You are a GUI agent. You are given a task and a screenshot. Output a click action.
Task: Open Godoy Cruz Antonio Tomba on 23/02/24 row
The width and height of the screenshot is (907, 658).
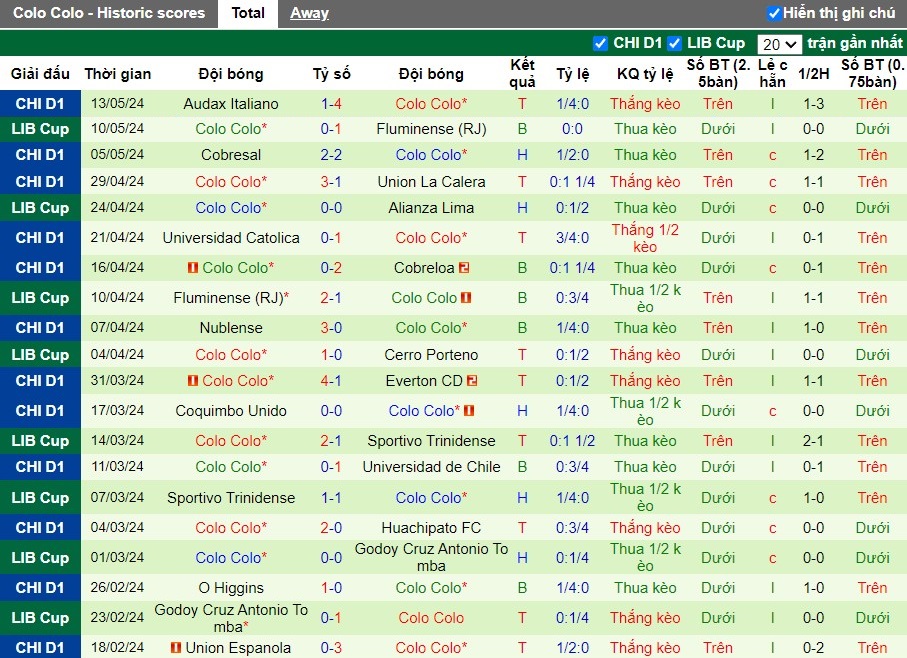click(231, 618)
